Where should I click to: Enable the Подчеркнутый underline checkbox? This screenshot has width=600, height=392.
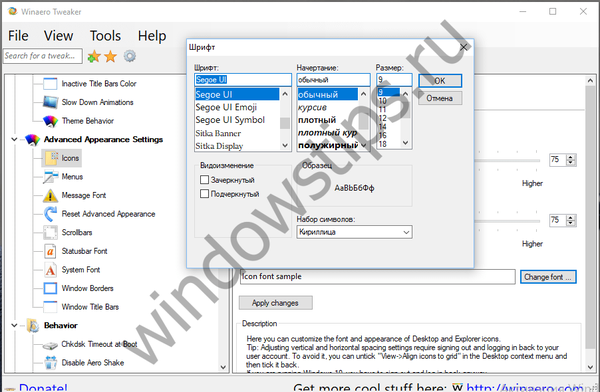point(204,194)
